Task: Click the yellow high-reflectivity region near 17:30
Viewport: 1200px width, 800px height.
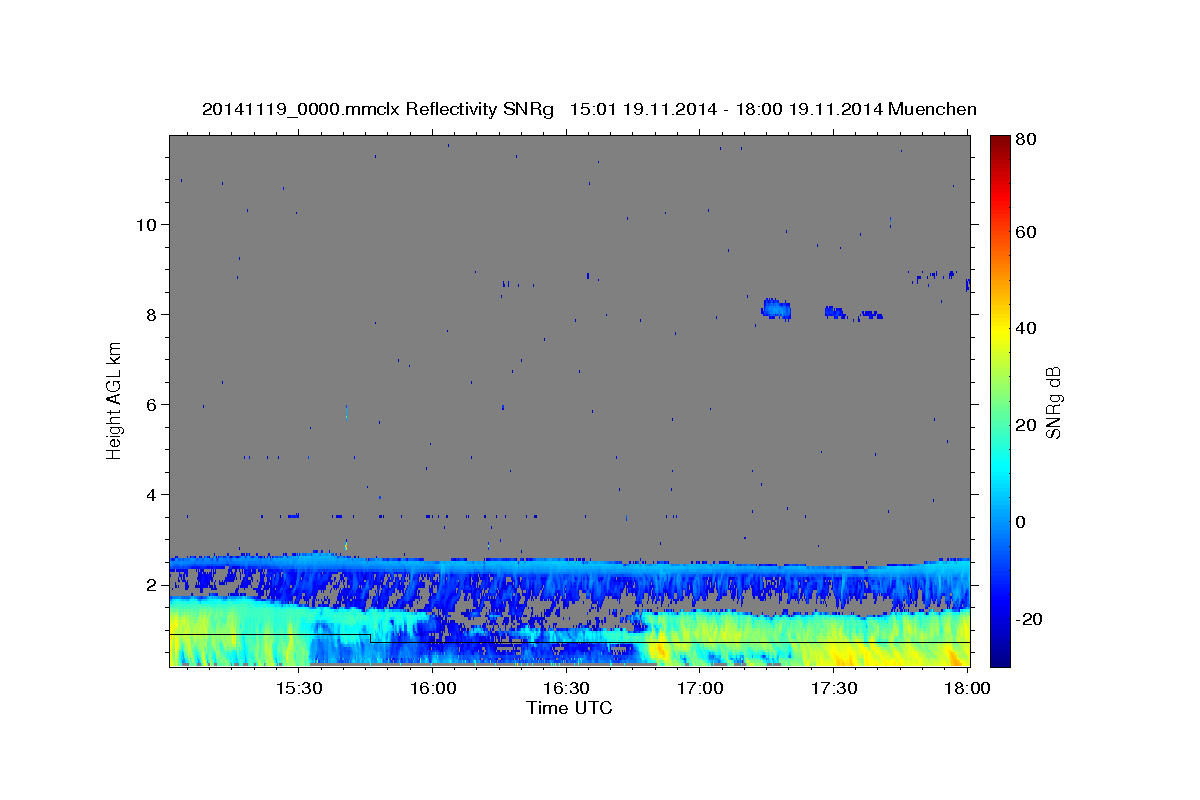Action: click(x=840, y=652)
